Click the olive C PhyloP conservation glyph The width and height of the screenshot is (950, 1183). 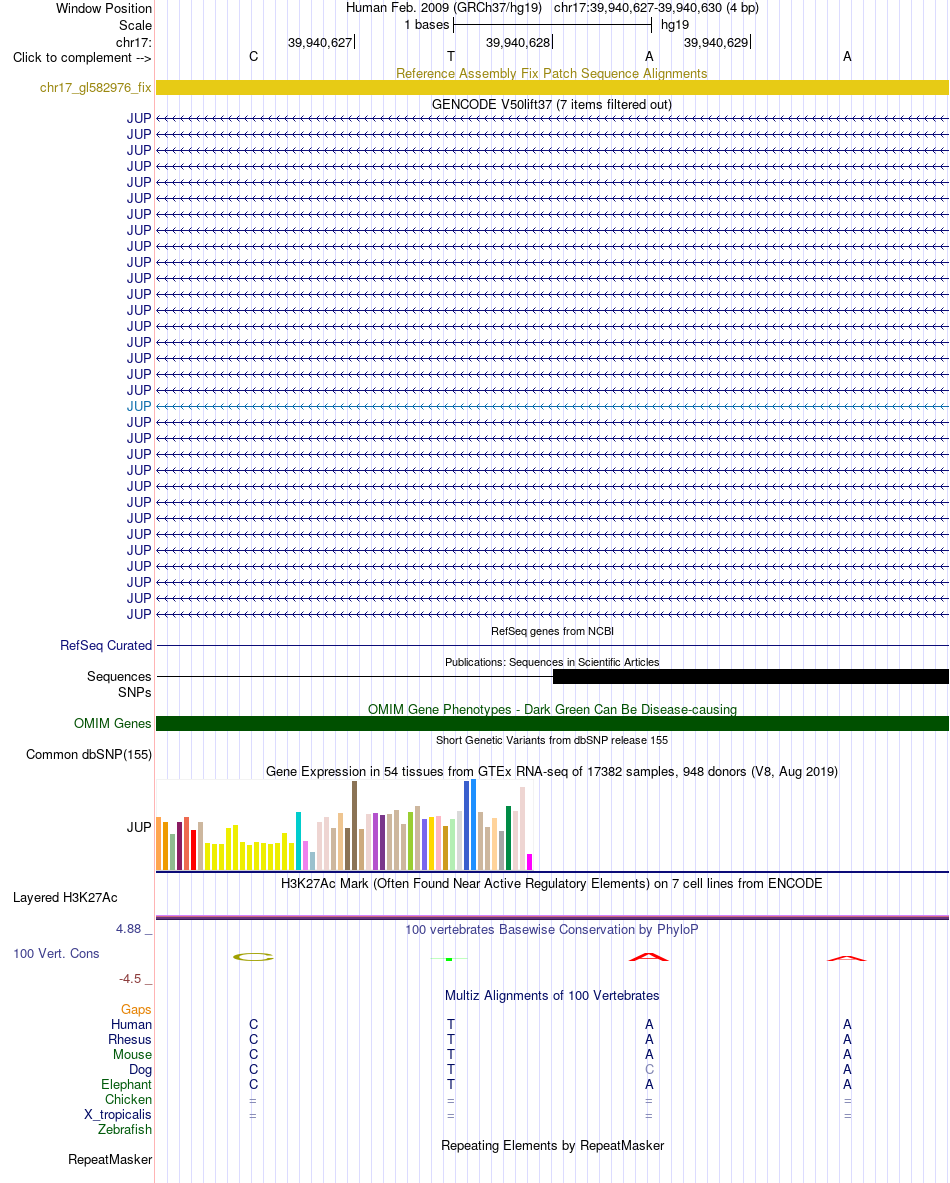pyautogui.click(x=254, y=957)
